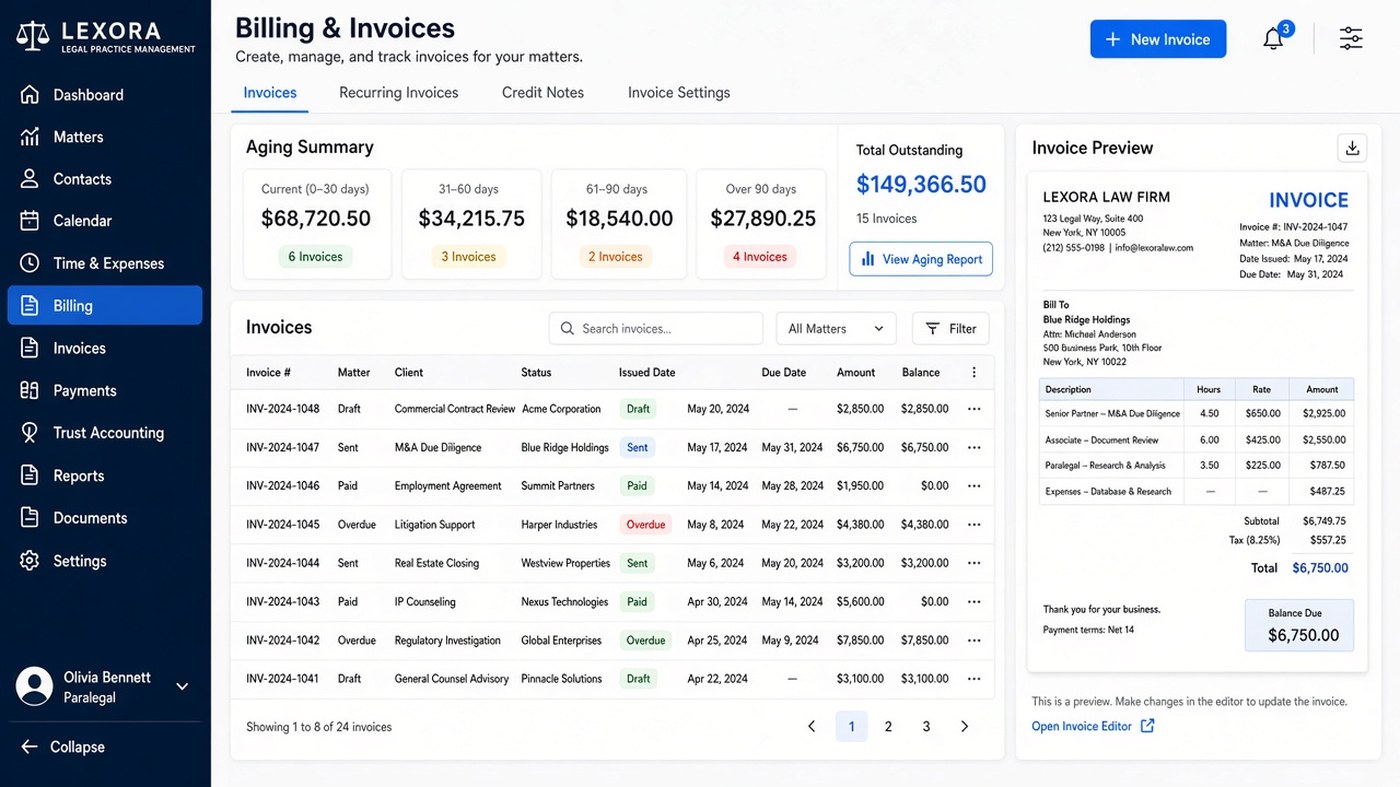Screen dimensions: 1400x787
Task: Open Contacts in the sidebar
Action: coord(105,179)
